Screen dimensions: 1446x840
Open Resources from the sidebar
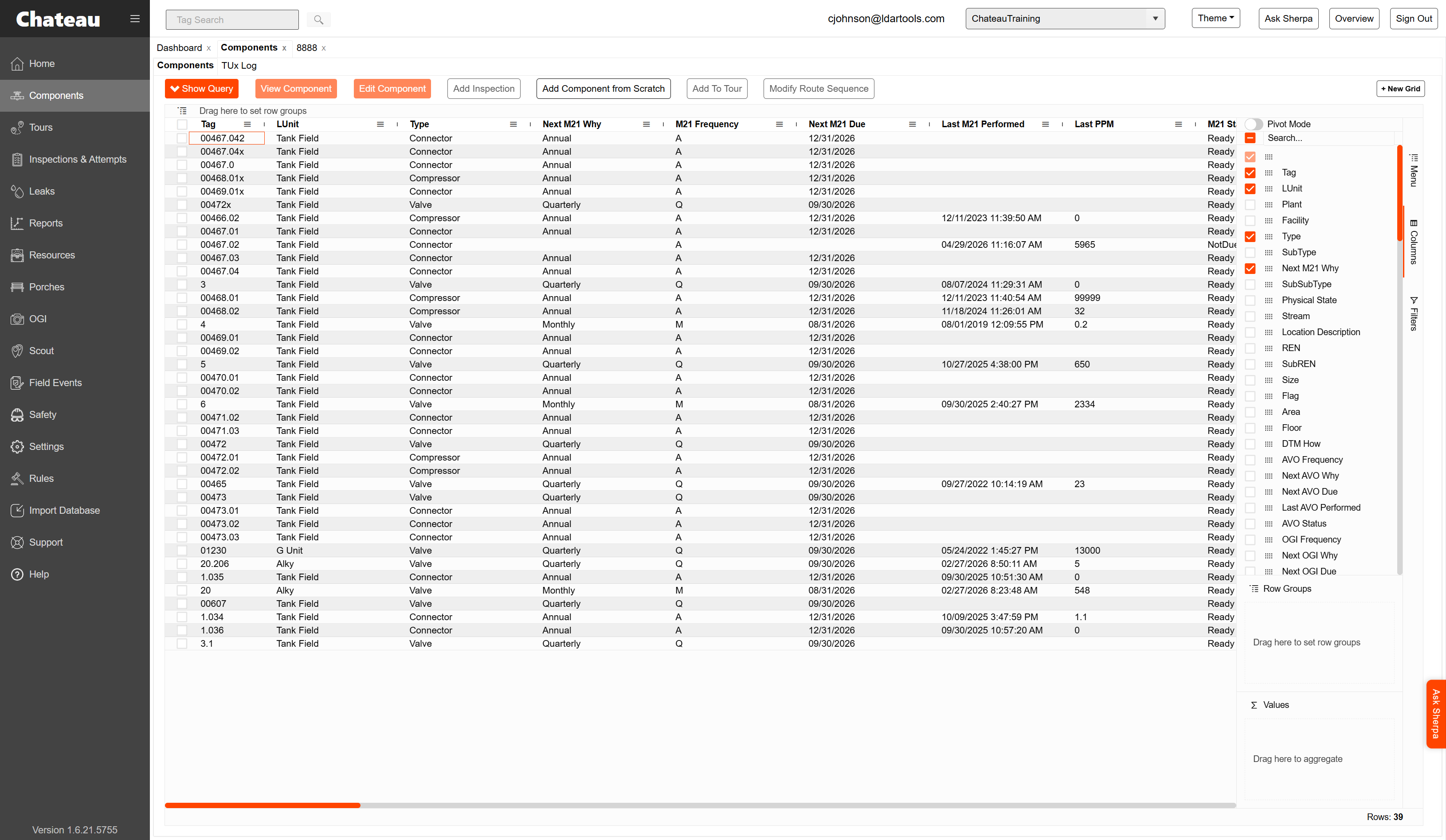point(74,255)
